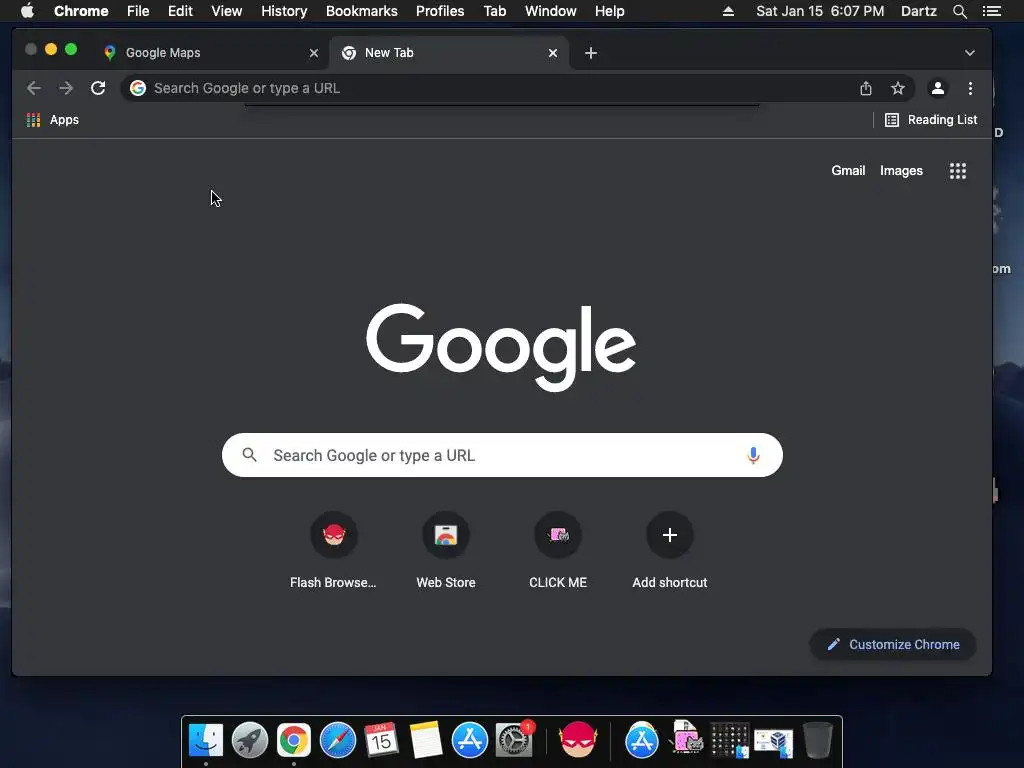Open Finder from the Dock
The width and height of the screenshot is (1024, 768).
click(206, 740)
